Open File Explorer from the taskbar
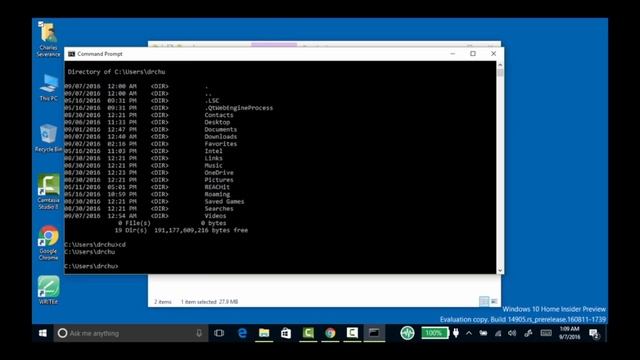Viewport: 640px width, 360px height. (264, 333)
